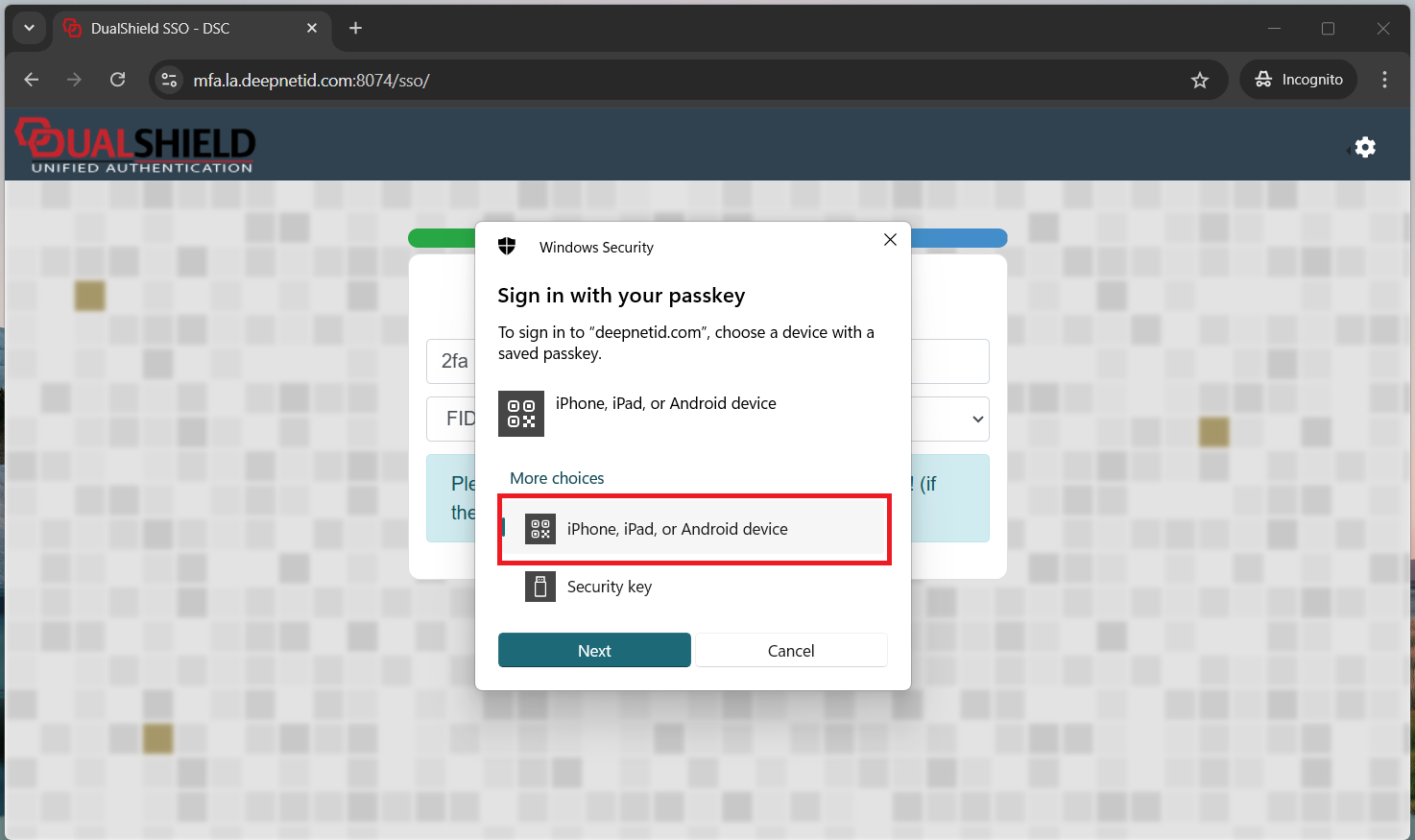Open a new browser tab

(x=355, y=28)
